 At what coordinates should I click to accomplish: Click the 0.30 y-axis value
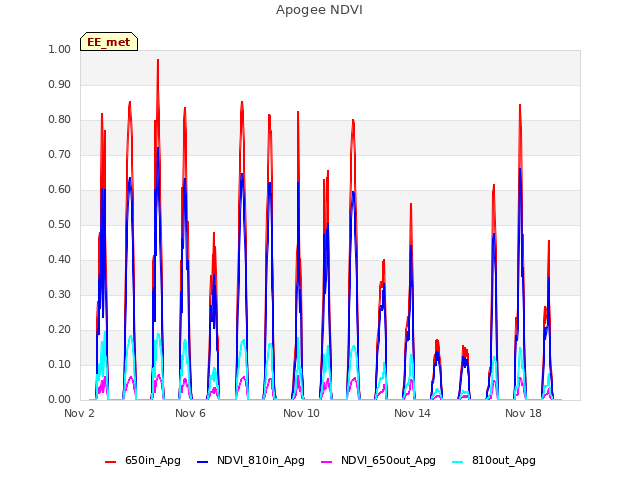click(60, 295)
